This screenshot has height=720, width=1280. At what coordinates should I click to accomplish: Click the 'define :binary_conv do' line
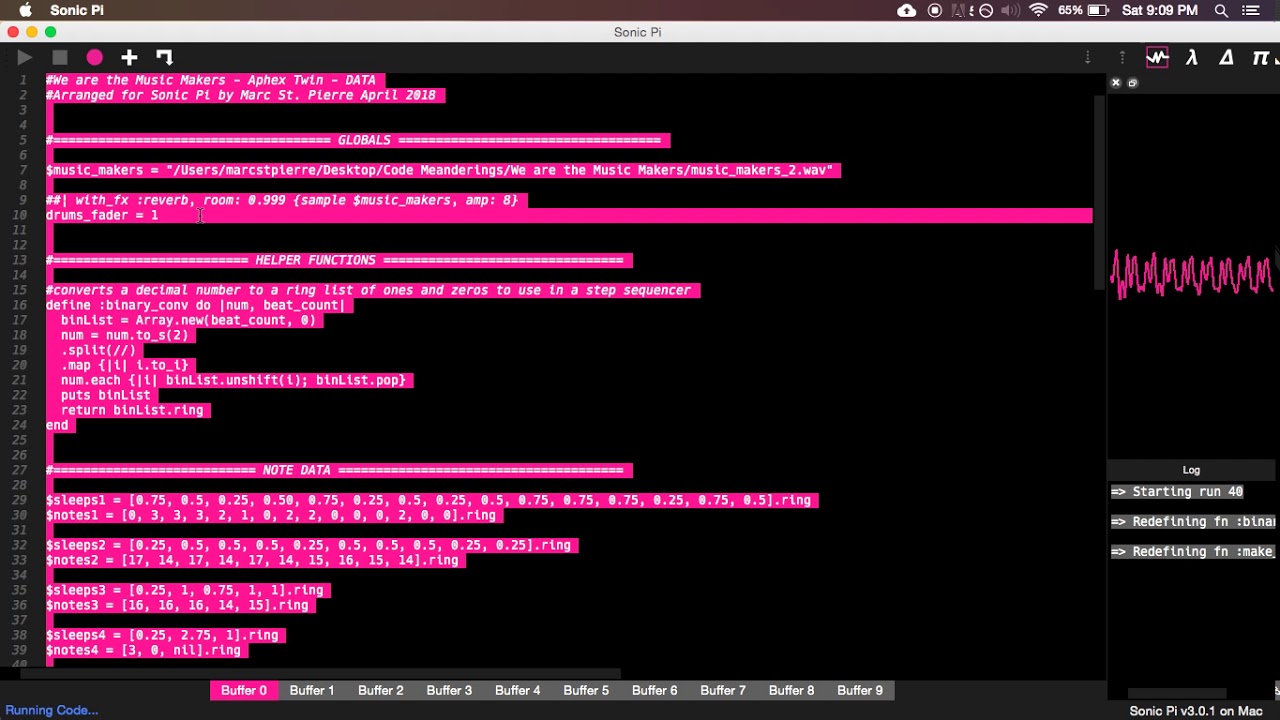coord(195,305)
